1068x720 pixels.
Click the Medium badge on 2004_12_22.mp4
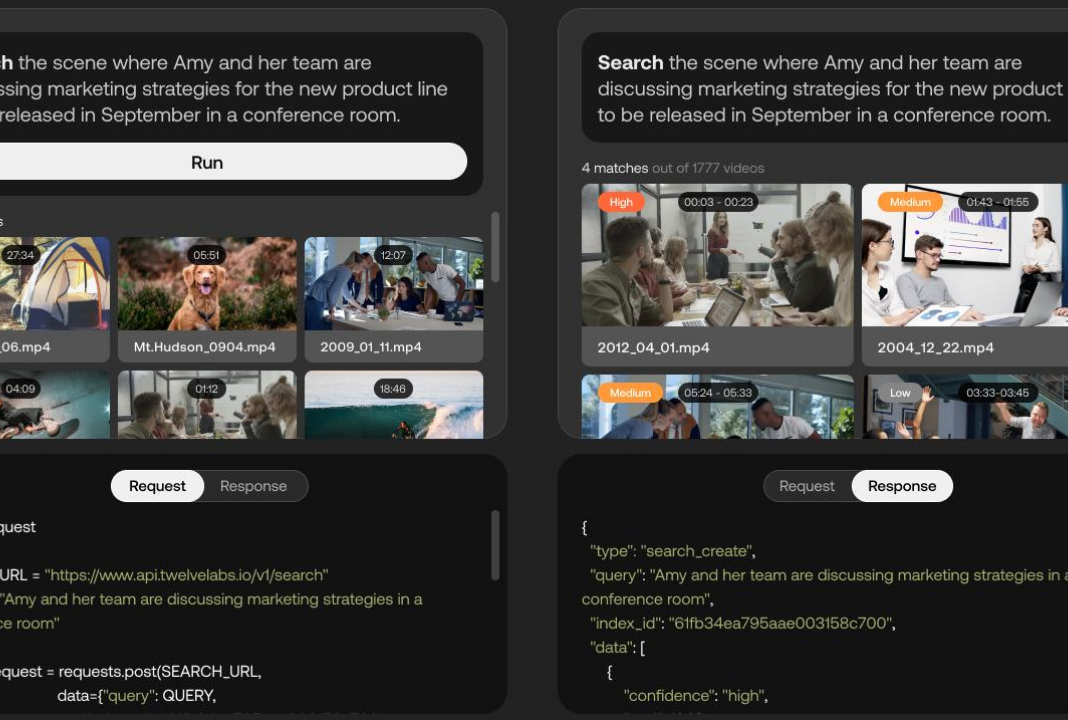point(909,202)
